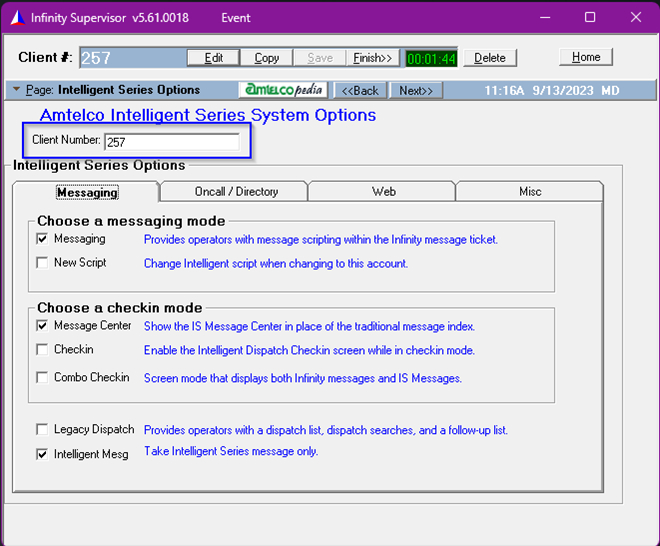
Task: Enable the Combo Checkin checkbox
Action: pos(42,378)
